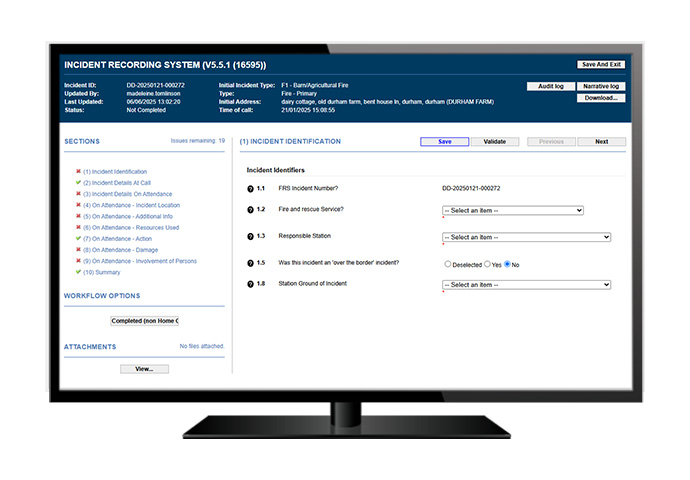The width and height of the screenshot is (690, 480).
Task: Go to On Attendance - Incident Location section
Action: click(x=136, y=205)
